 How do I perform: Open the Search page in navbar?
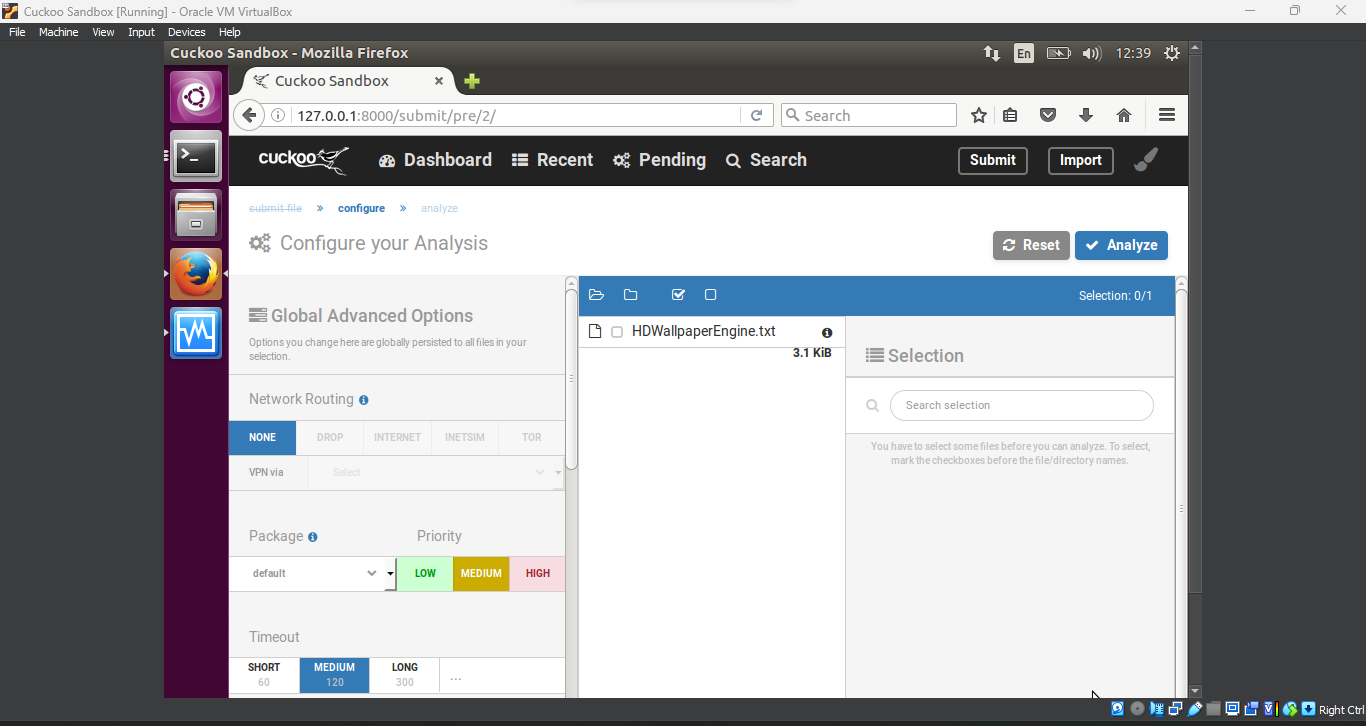(766, 160)
